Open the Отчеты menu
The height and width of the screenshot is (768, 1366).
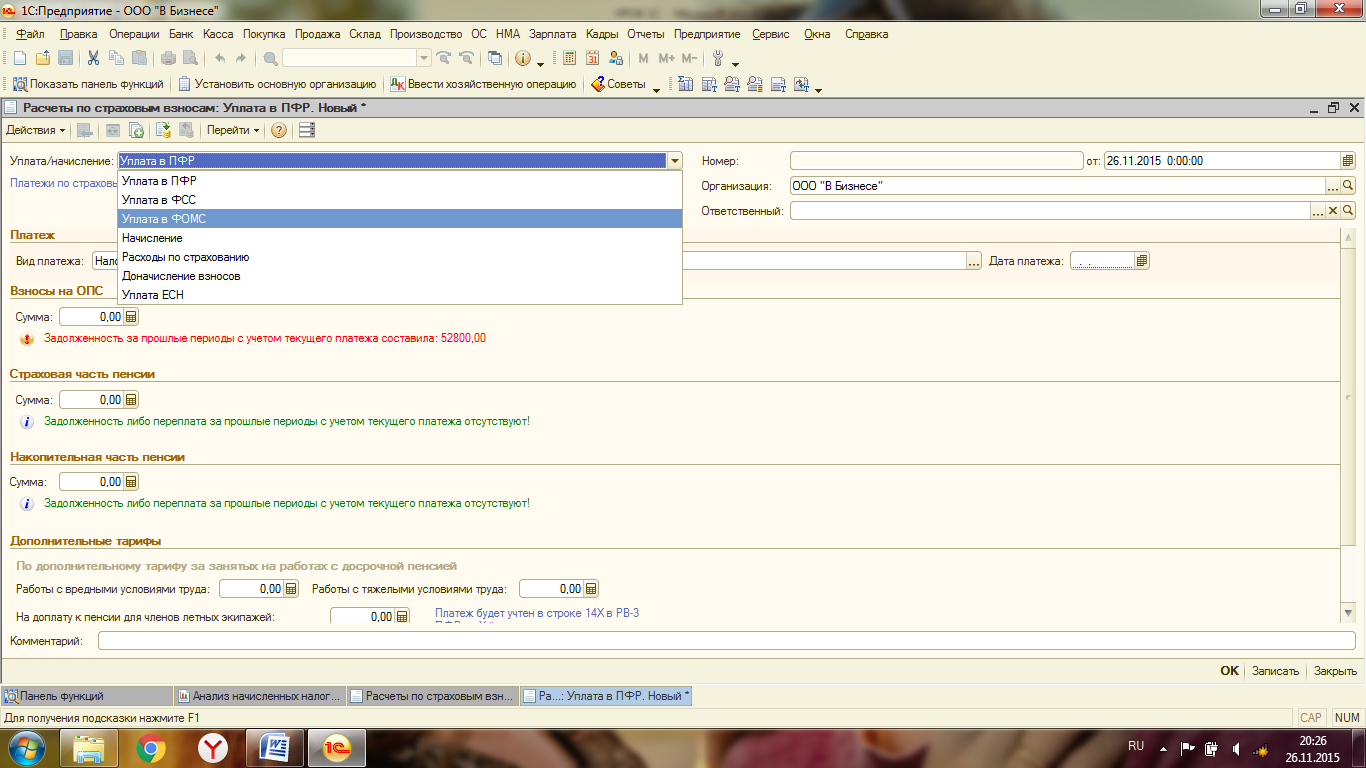646,34
